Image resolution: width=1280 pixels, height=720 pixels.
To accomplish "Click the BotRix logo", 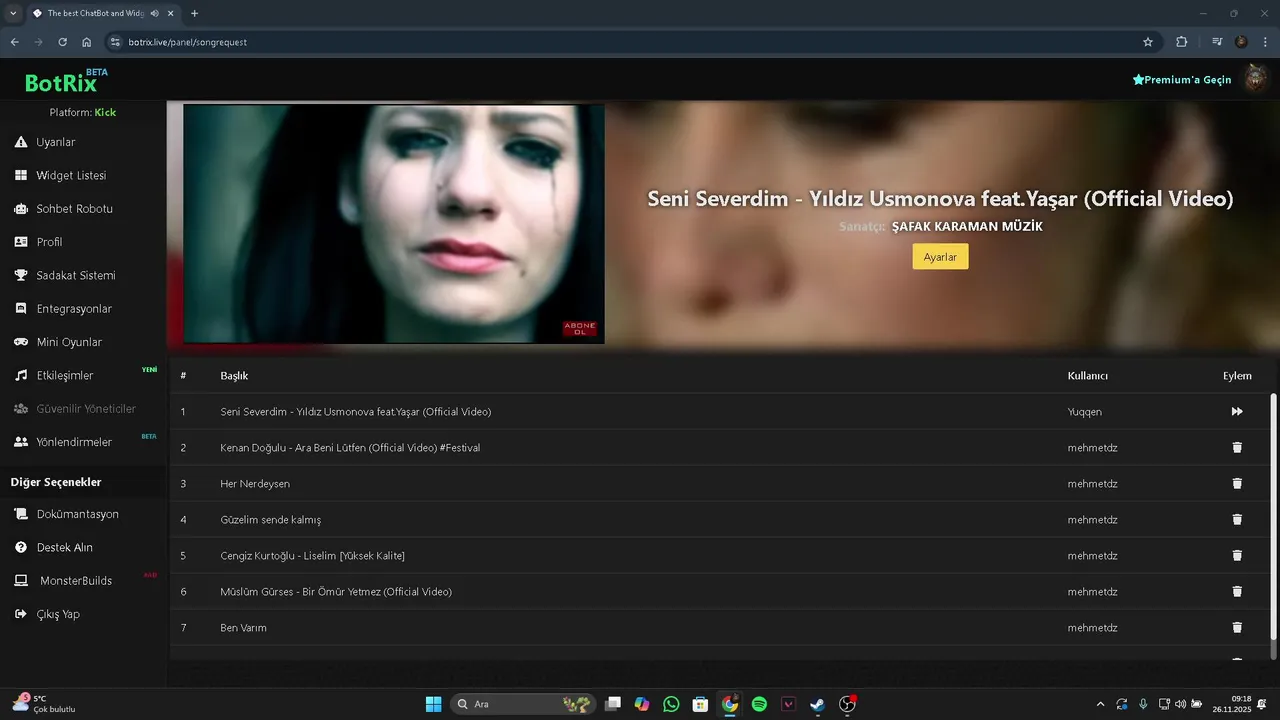I will pos(67,80).
